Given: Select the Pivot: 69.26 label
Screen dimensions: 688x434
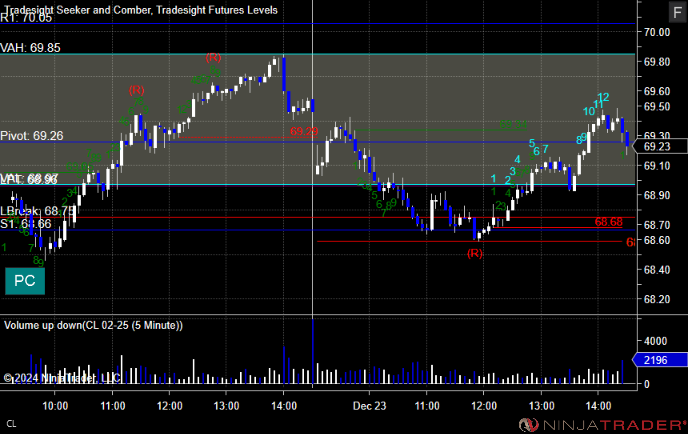Looking at the screenshot, I should tap(32, 136).
